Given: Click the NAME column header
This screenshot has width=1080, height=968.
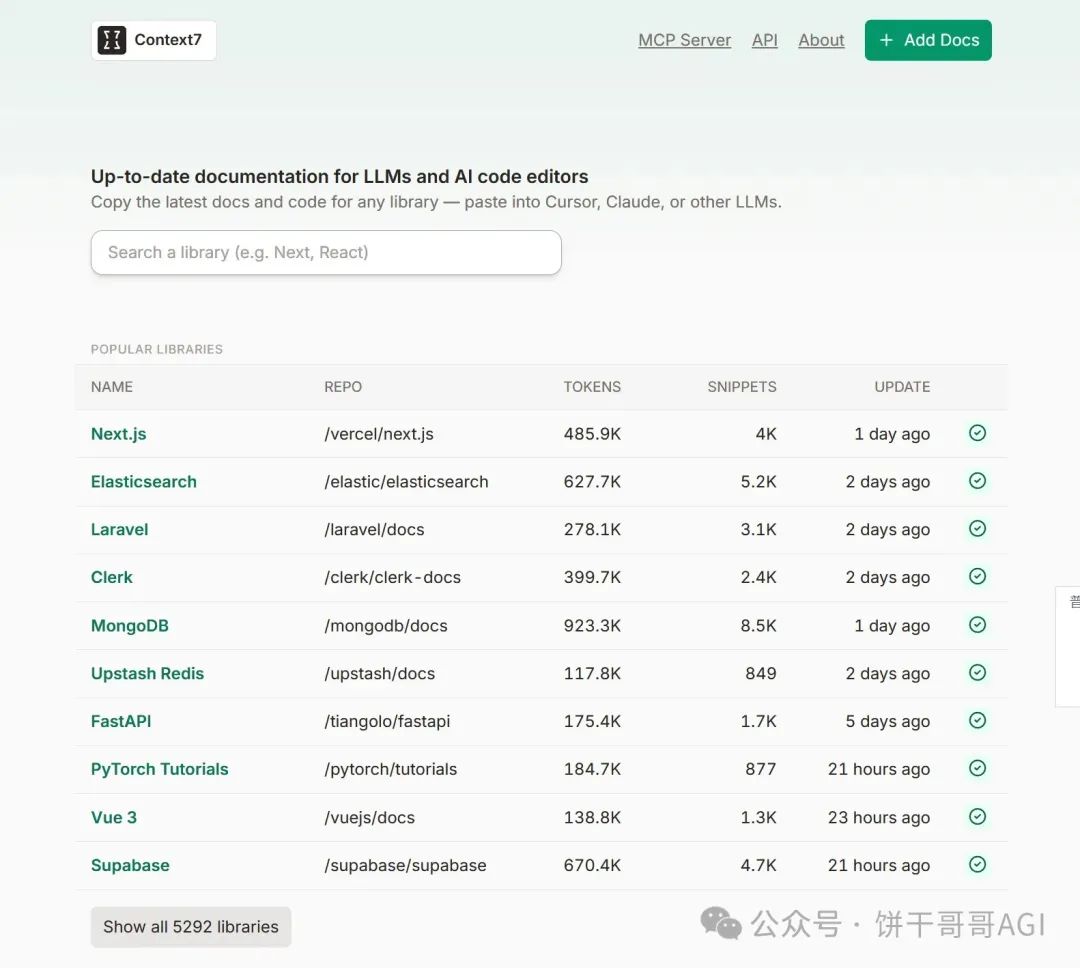Looking at the screenshot, I should [112, 387].
